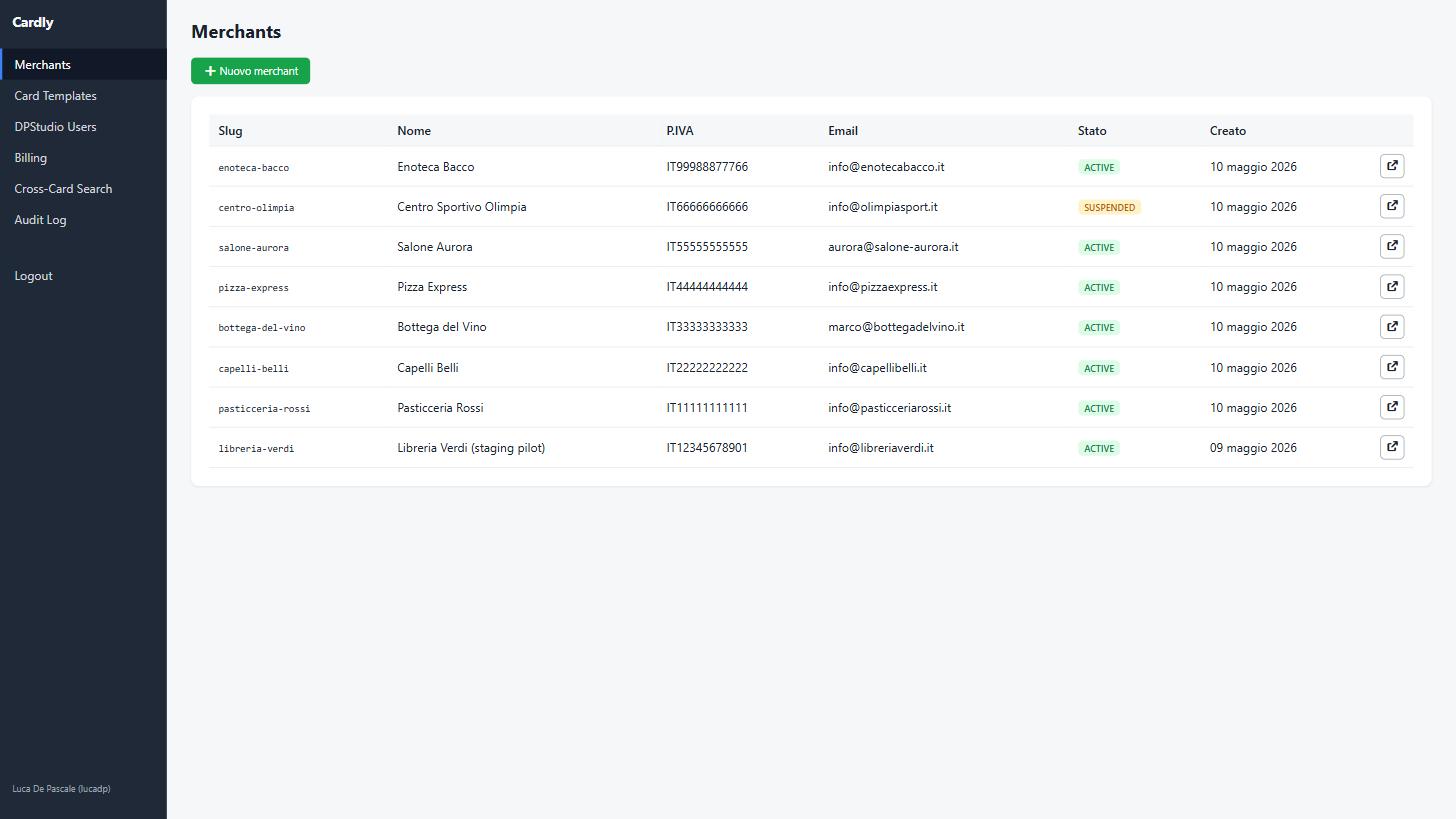1456x819 pixels.
Task: Click the Bottega del Vino name
Action: pyautogui.click(x=442, y=327)
